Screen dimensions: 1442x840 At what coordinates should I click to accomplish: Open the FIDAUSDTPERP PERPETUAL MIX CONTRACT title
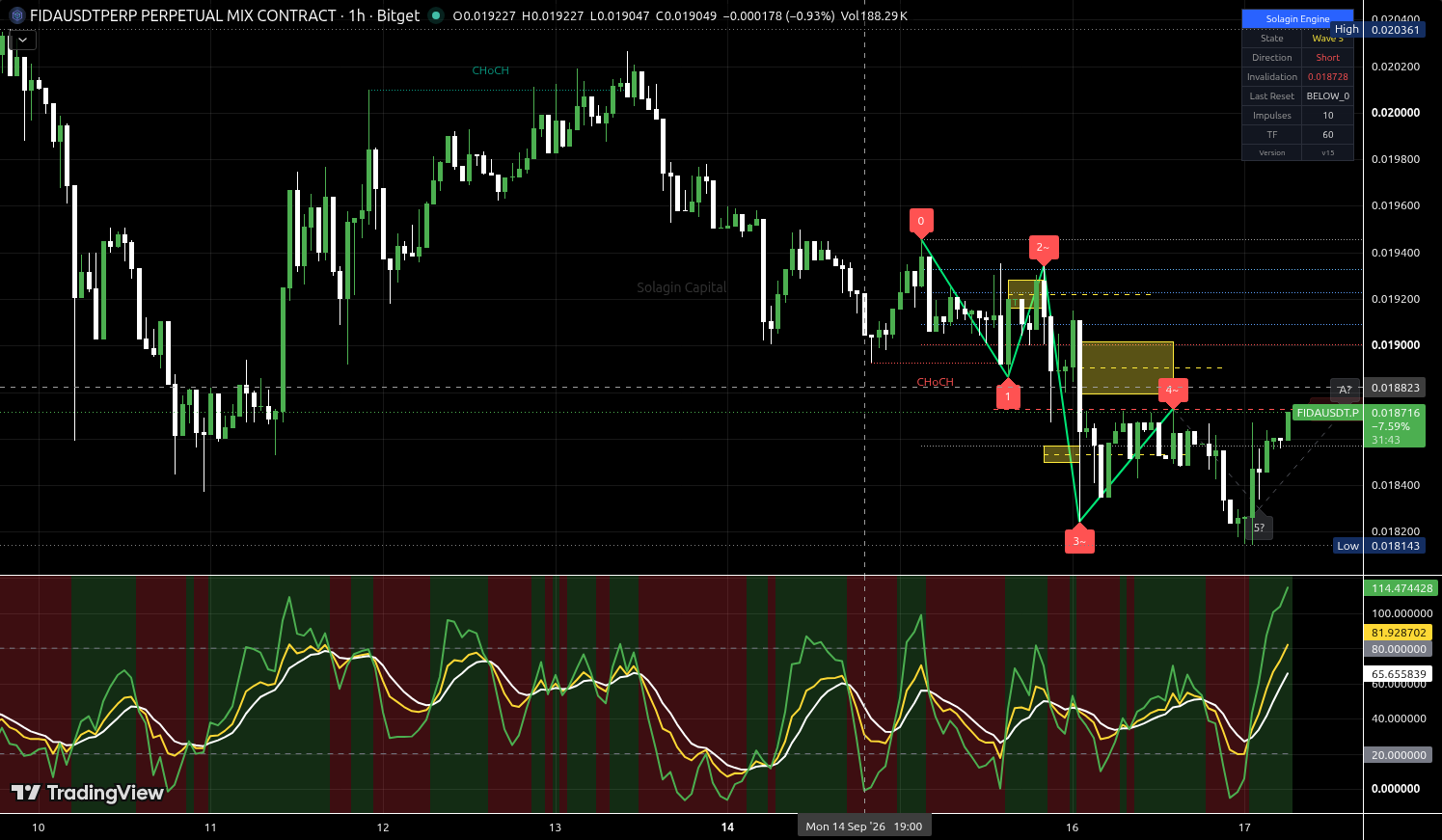[183, 15]
